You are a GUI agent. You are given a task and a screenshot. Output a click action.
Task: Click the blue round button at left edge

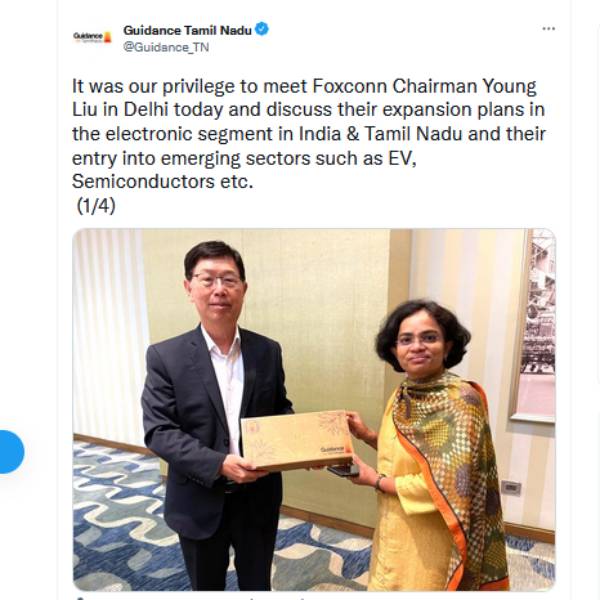(10, 452)
